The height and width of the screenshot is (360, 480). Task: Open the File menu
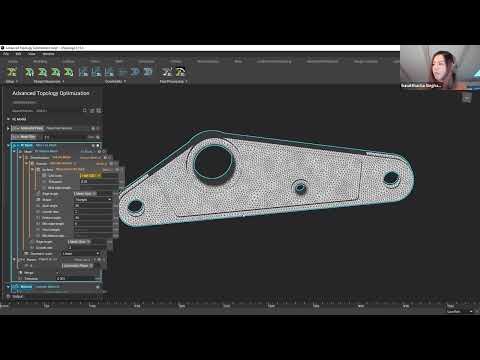[6, 54]
